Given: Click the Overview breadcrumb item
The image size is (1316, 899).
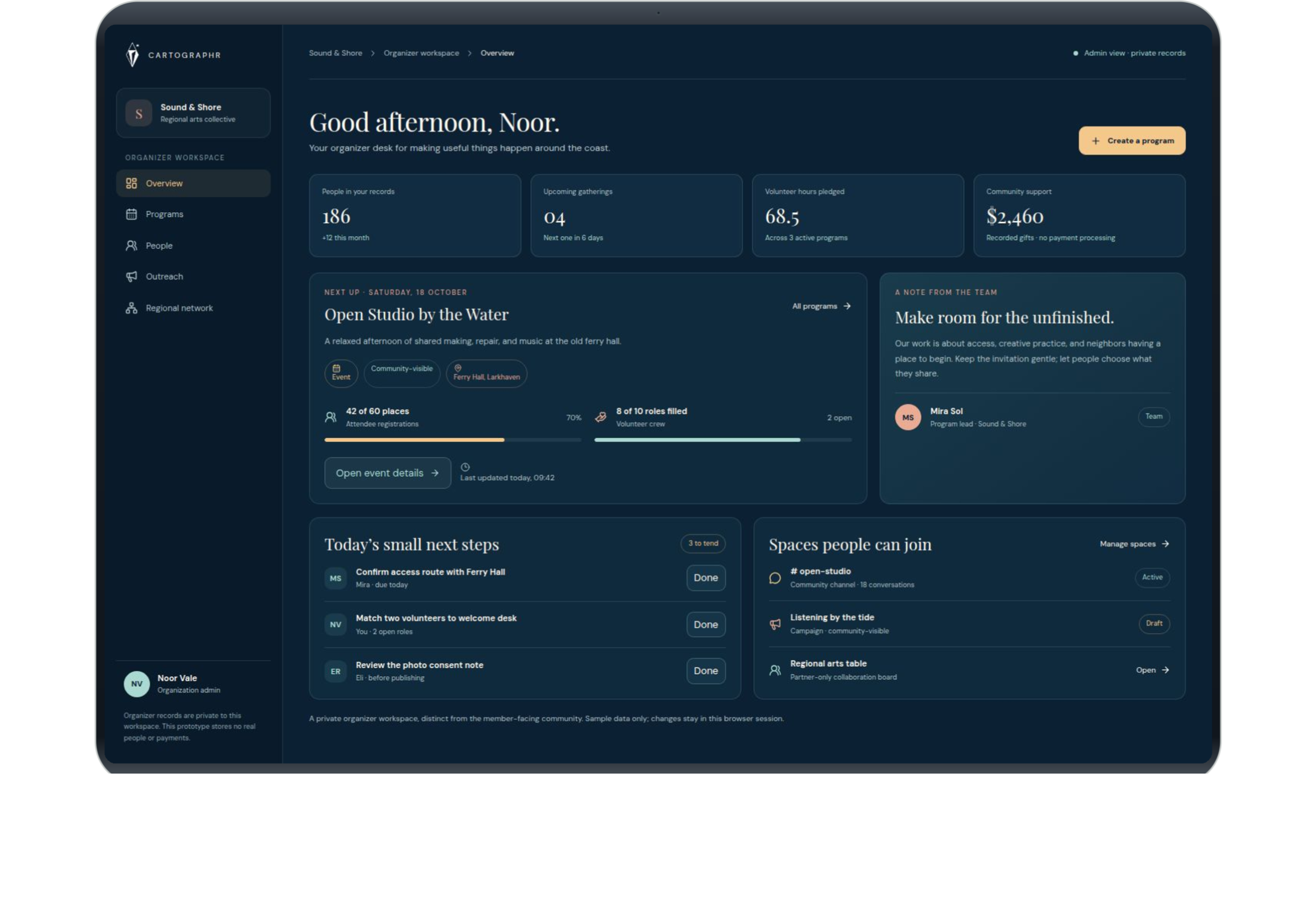Looking at the screenshot, I should click(497, 53).
